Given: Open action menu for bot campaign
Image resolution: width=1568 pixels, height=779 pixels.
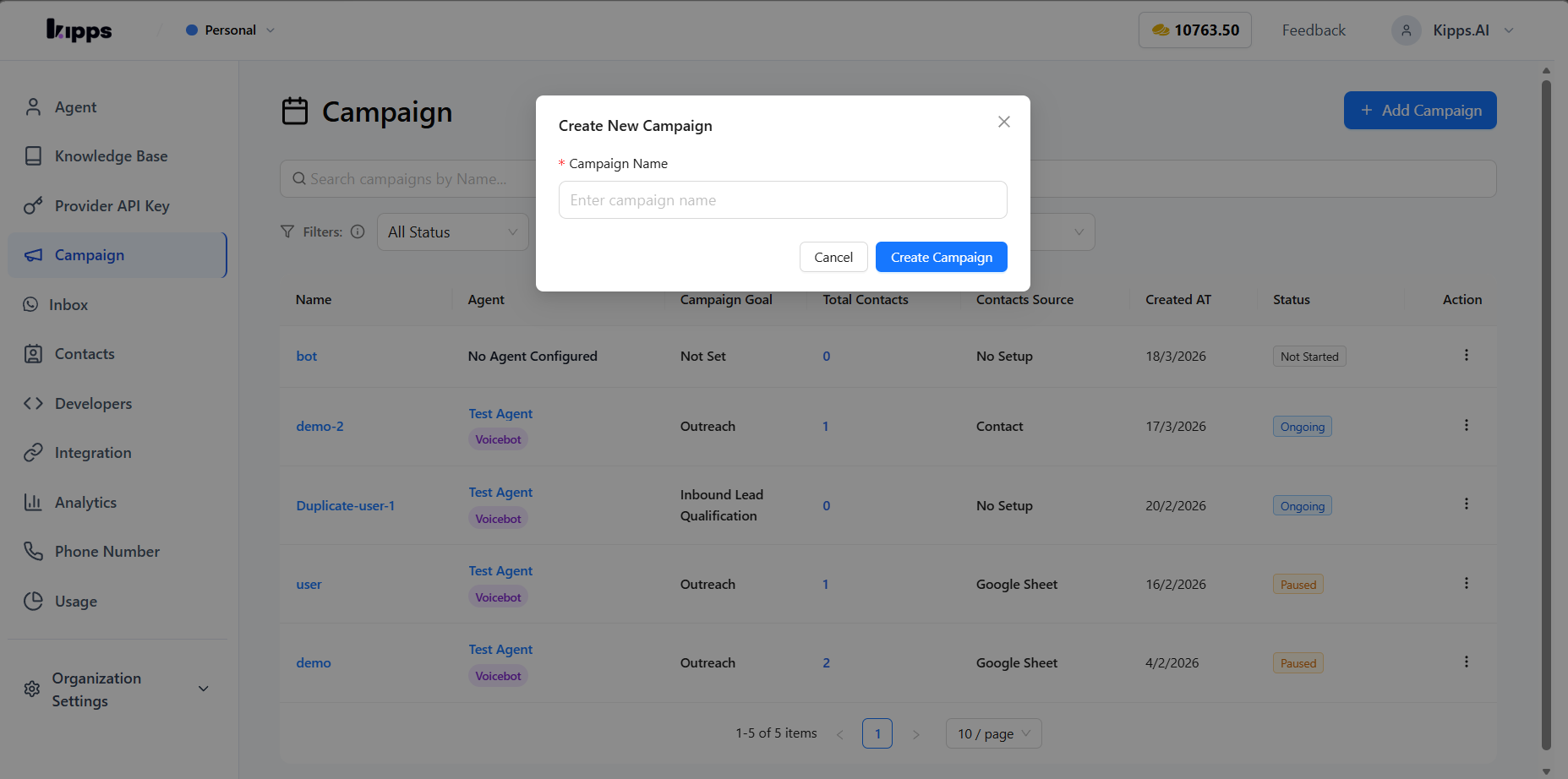Looking at the screenshot, I should click(x=1467, y=355).
